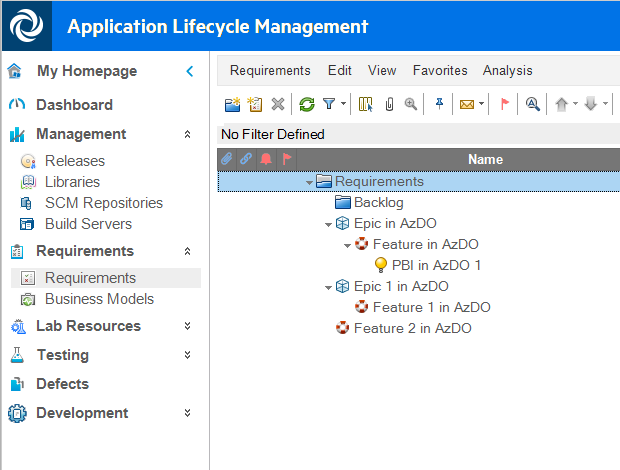Click the paperclip Attachments toolbar icon

[389, 104]
